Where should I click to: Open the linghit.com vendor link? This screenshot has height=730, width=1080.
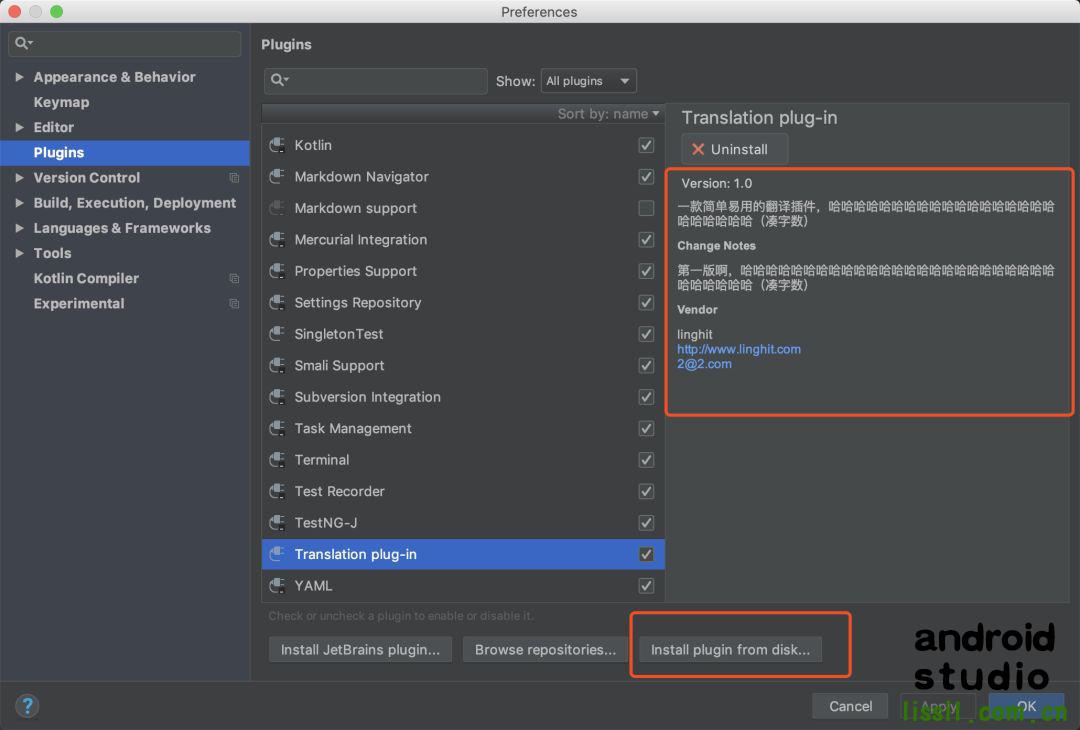click(x=738, y=349)
